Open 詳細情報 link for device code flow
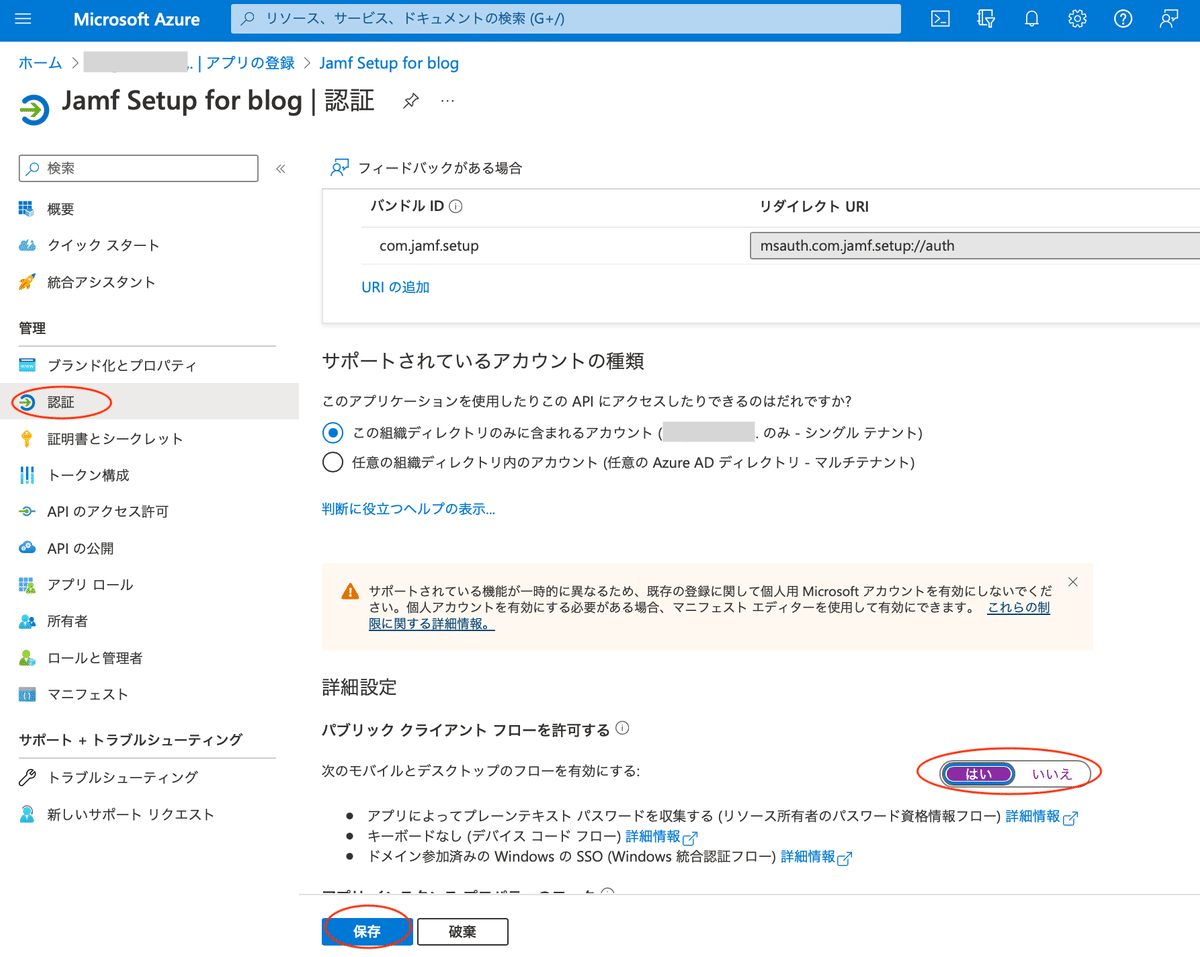This screenshot has height=957, width=1200. click(x=661, y=836)
